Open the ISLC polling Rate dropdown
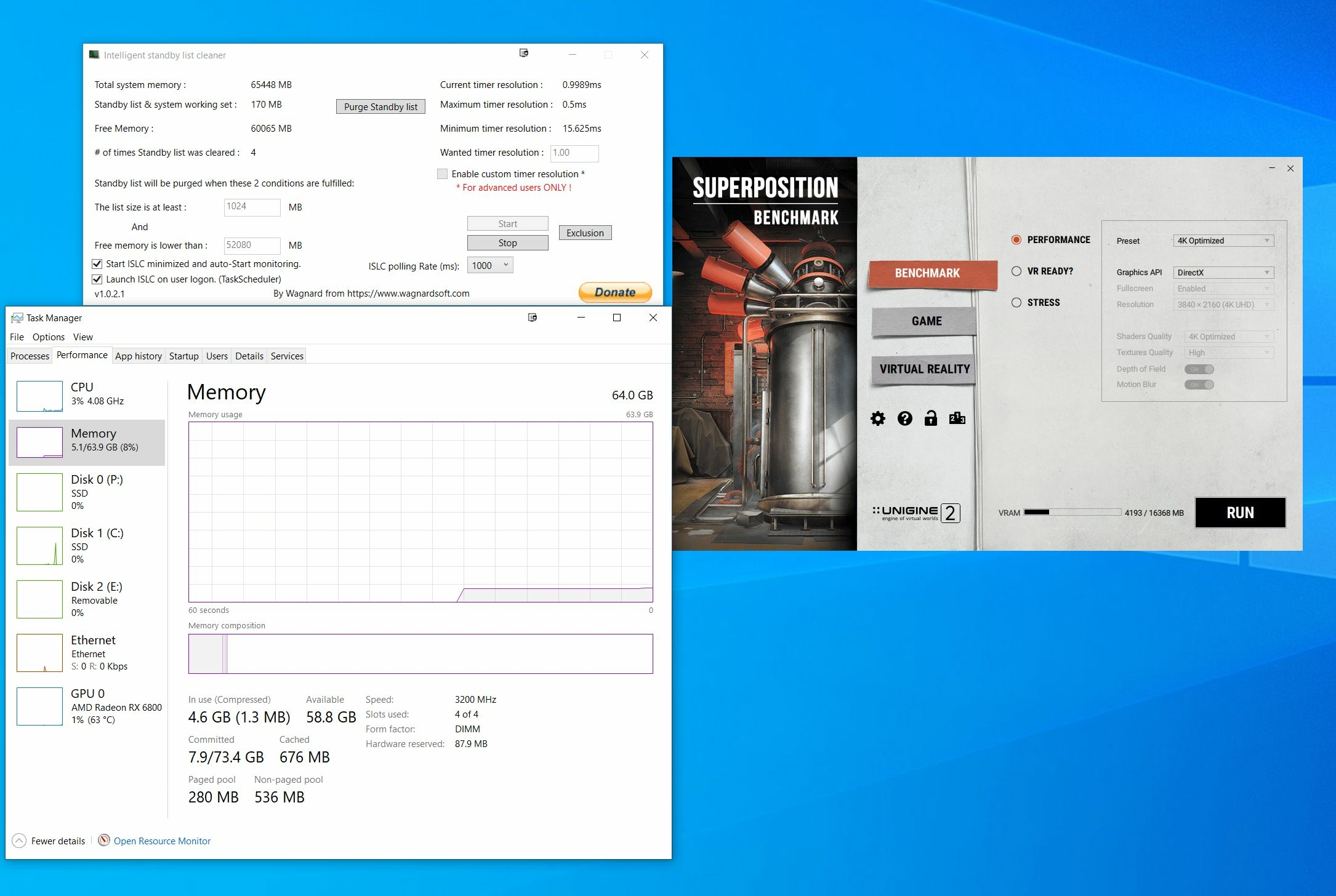The width and height of the screenshot is (1336, 896). click(490, 265)
